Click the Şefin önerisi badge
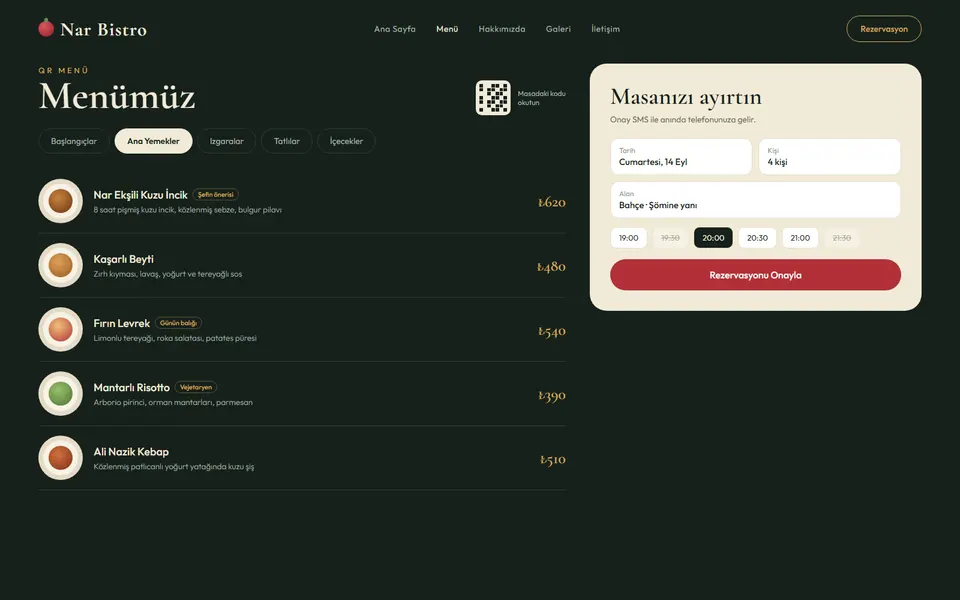Image resolution: width=960 pixels, height=600 pixels. (216, 195)
